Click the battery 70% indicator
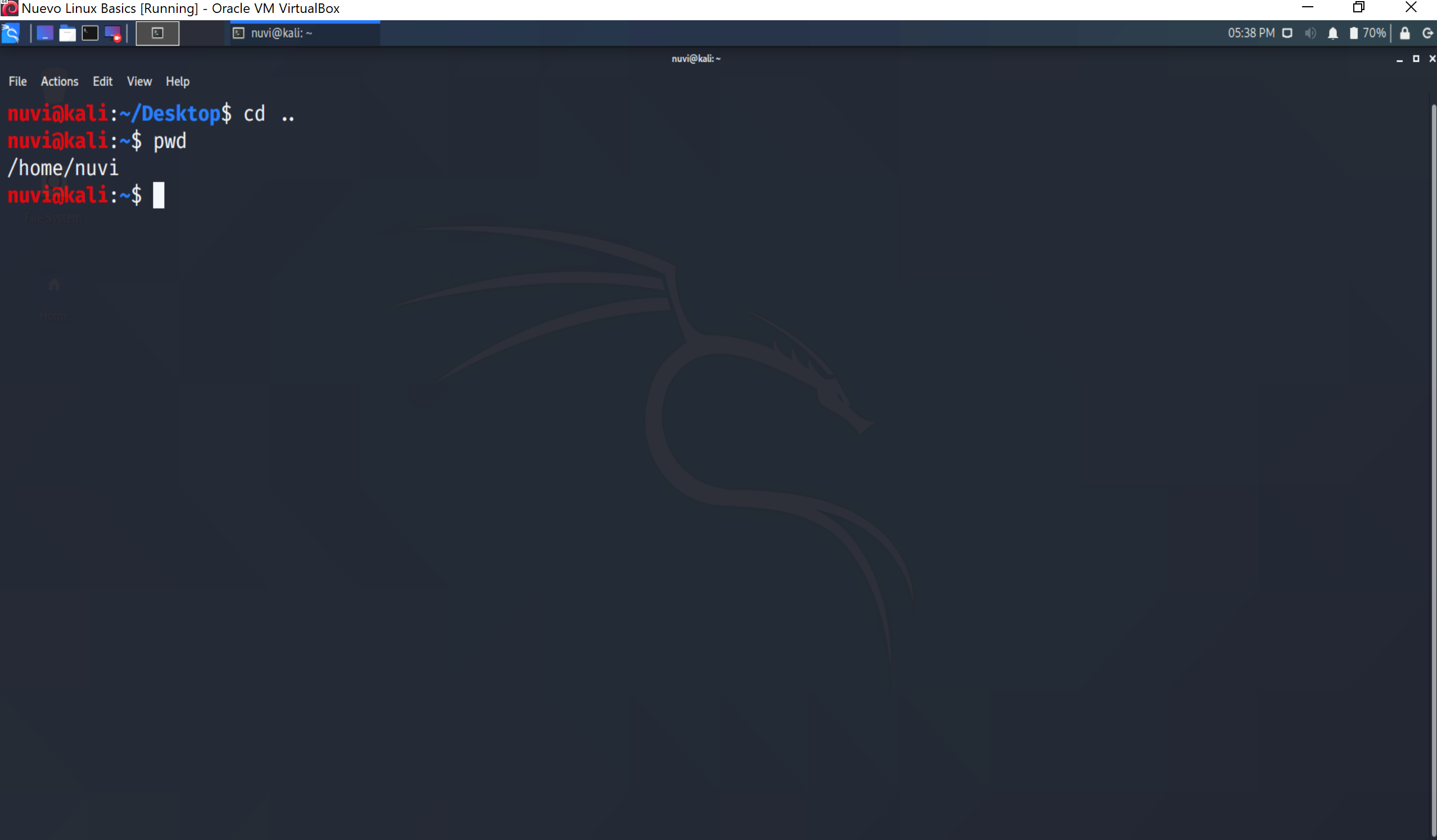1437x840 pixels. [1367, 33]
